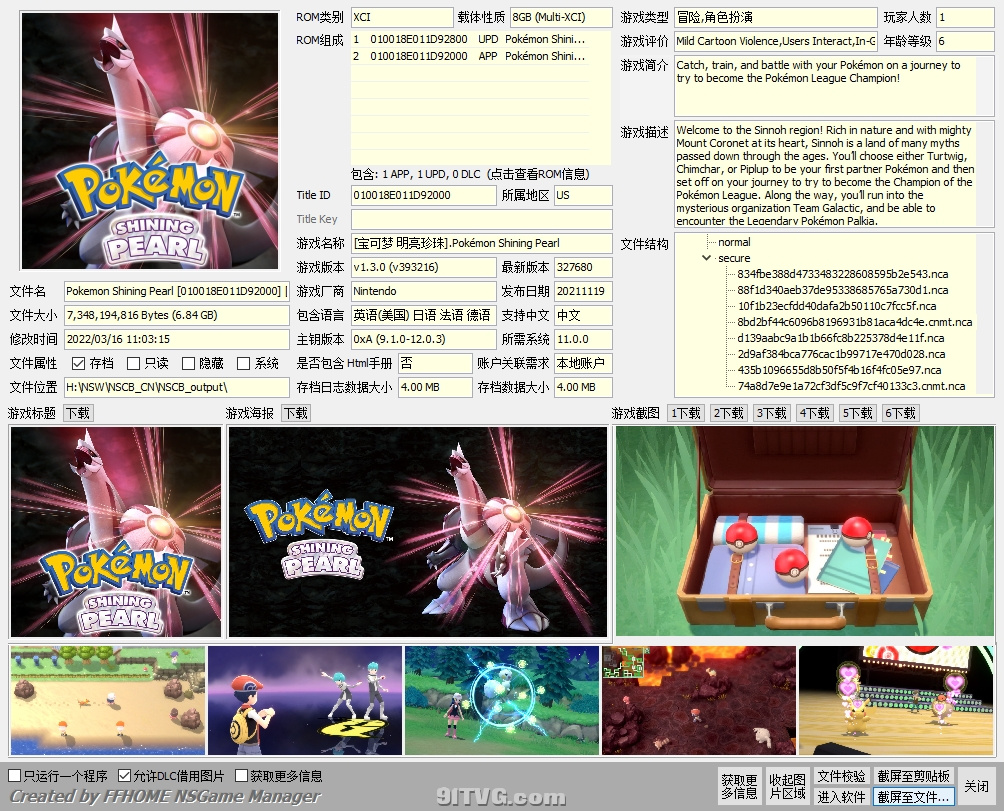Screen dimensions: 1004x811
Task: Open the wide Palkia poster image
Action: [x=417, y=532]
